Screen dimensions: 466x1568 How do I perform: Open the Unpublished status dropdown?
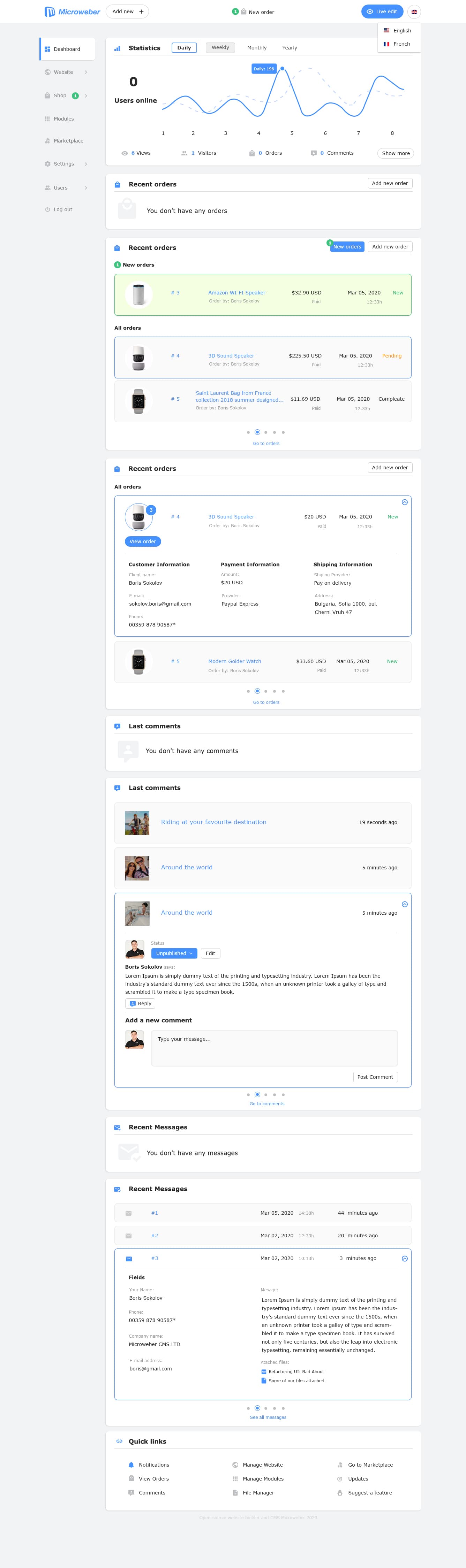coord(174,953)
